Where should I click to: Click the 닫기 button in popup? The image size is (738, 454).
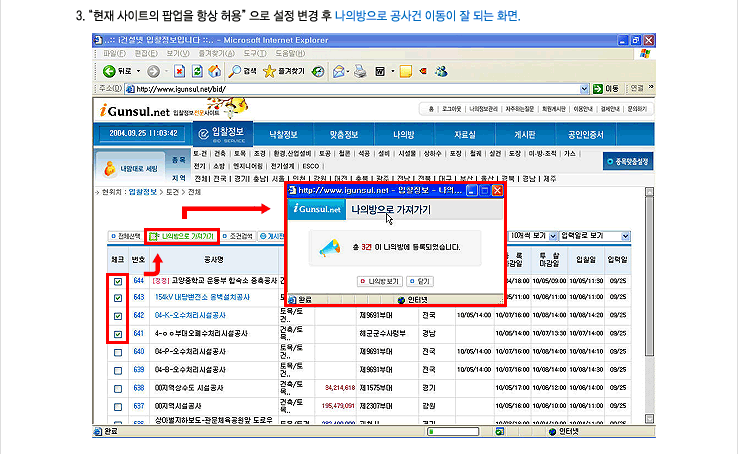[420, 281]
